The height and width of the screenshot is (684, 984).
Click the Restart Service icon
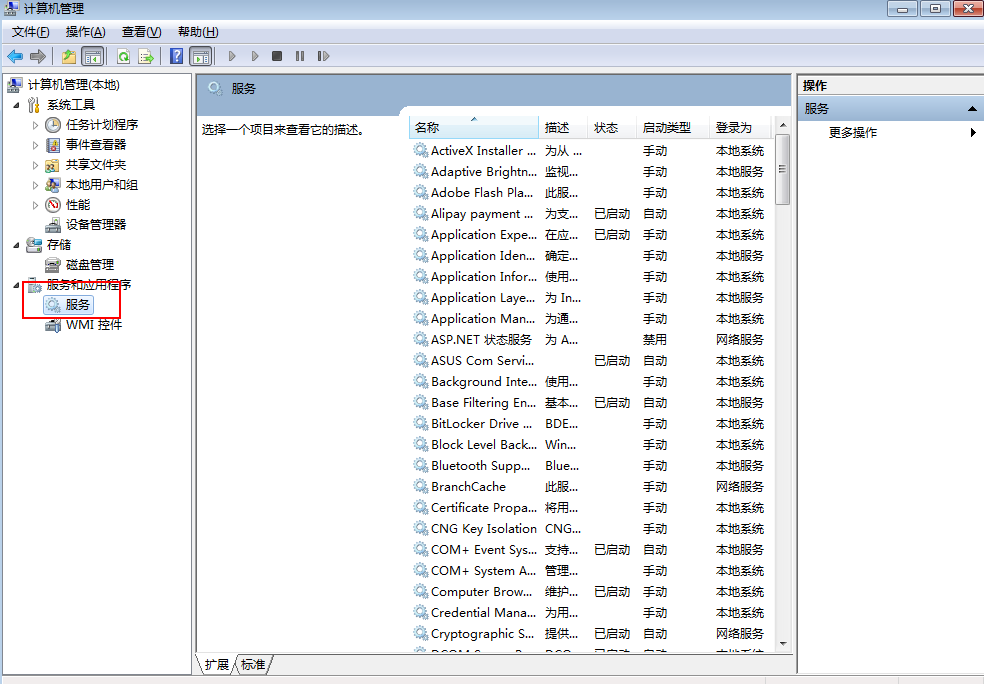click(x=323, y=56)
